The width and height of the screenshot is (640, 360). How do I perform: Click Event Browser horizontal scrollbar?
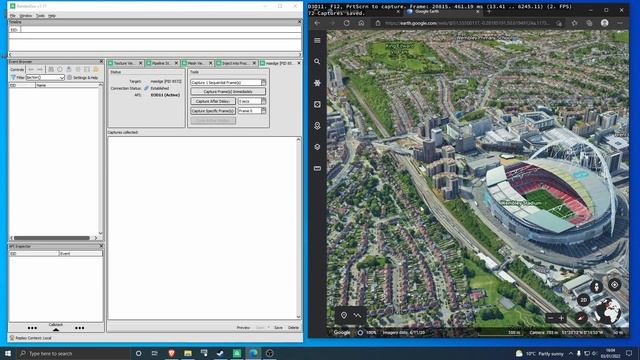pyautogui.click(x=51, y=238)
